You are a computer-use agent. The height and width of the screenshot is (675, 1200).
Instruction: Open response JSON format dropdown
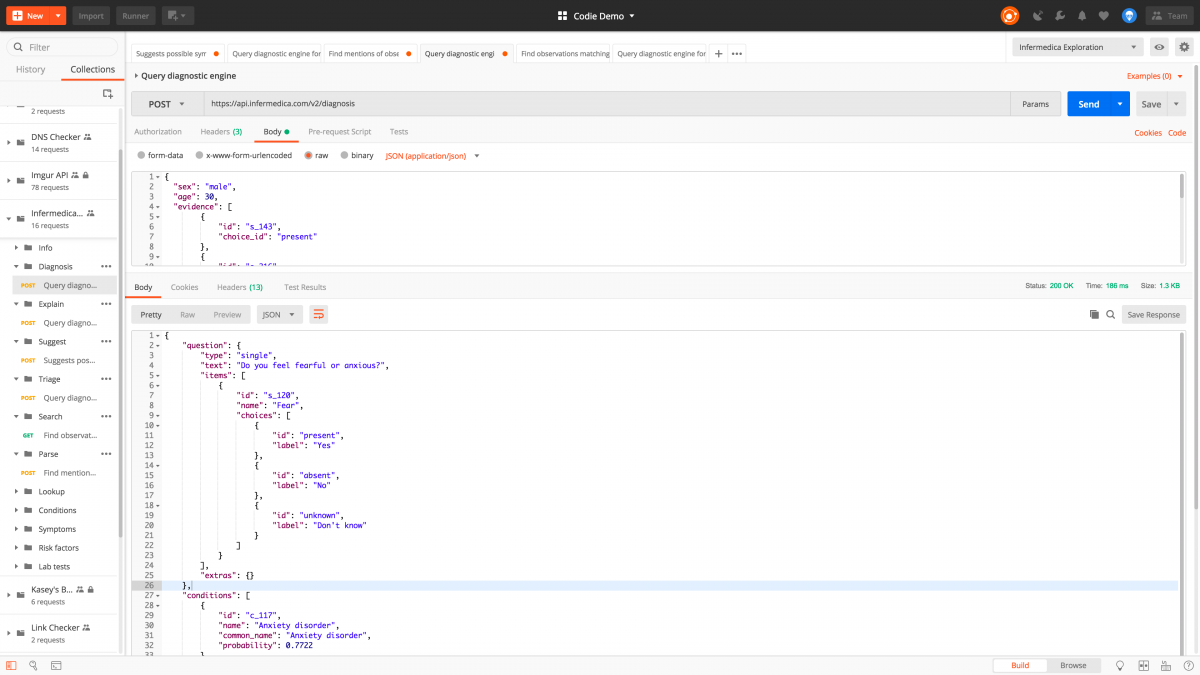tap(280, 314)
